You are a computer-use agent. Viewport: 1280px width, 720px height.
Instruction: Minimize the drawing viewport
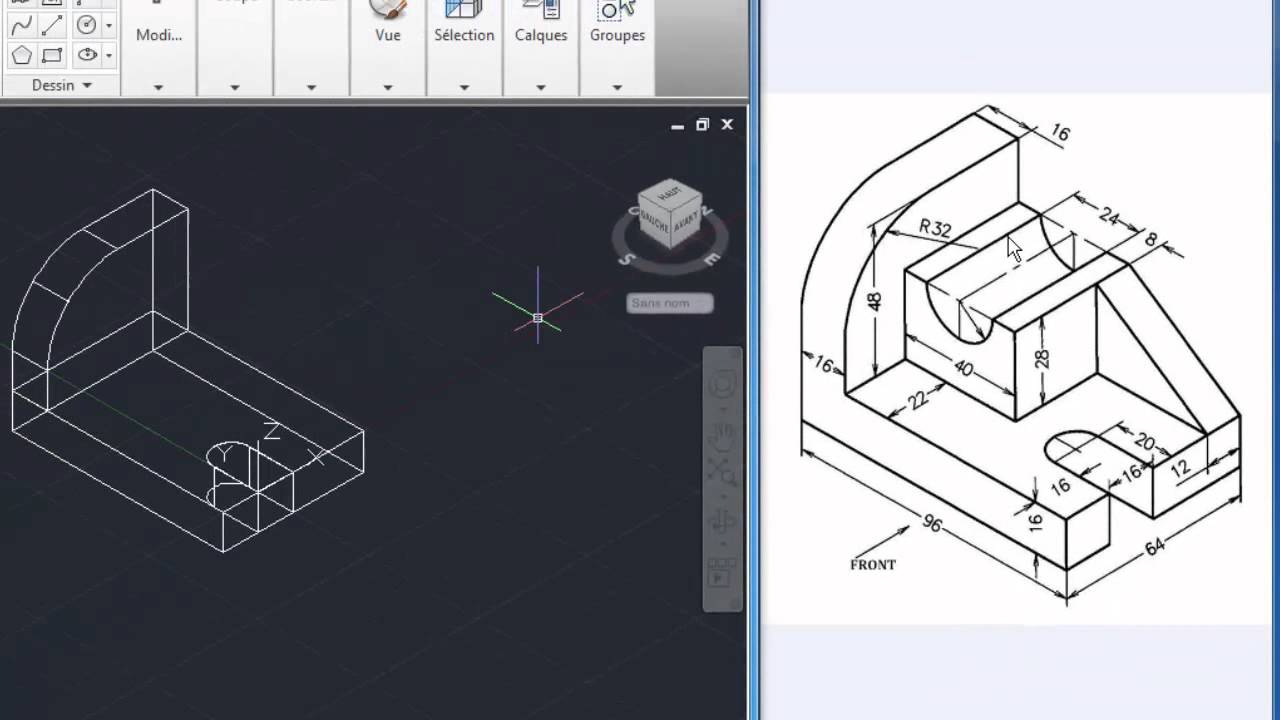coord(677,126)
